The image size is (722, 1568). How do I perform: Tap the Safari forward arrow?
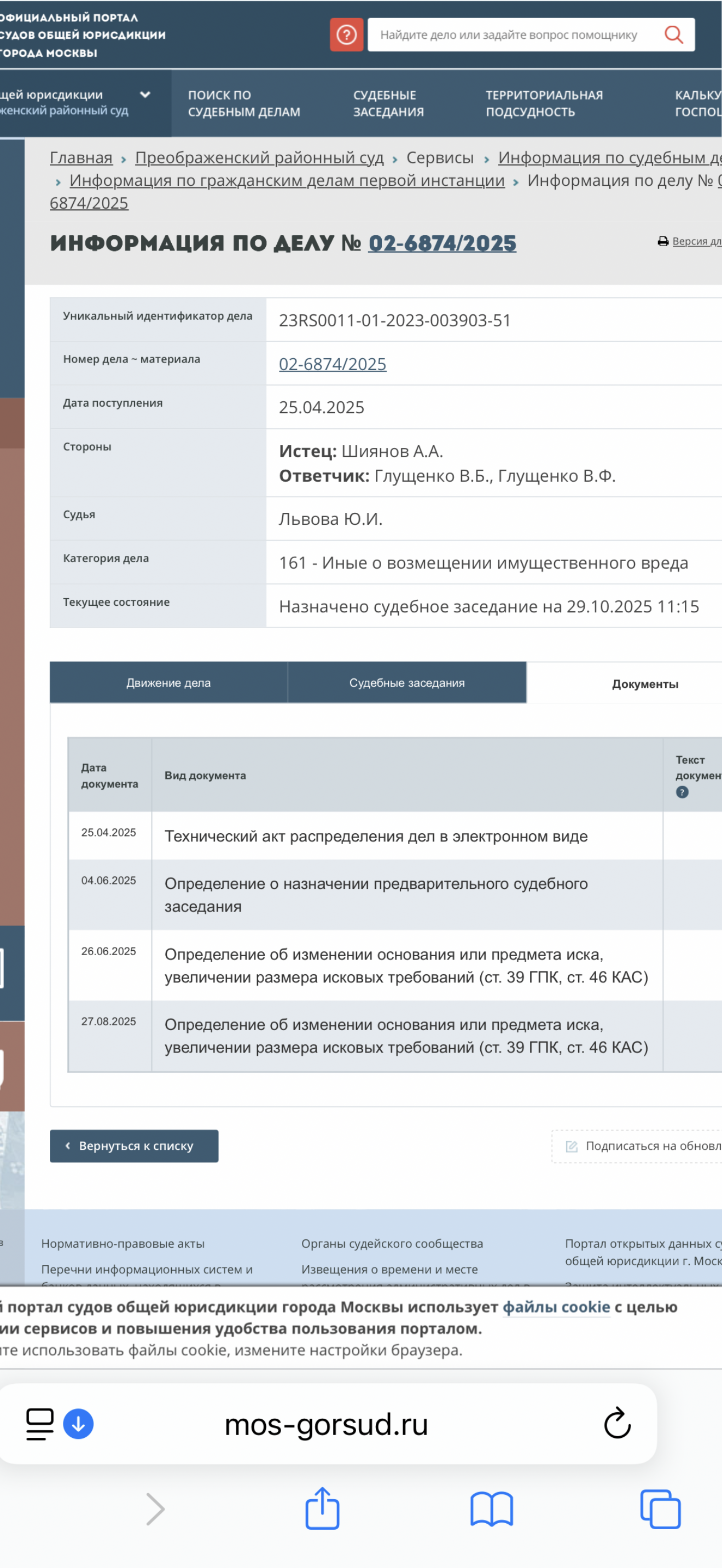(156, 1509)
